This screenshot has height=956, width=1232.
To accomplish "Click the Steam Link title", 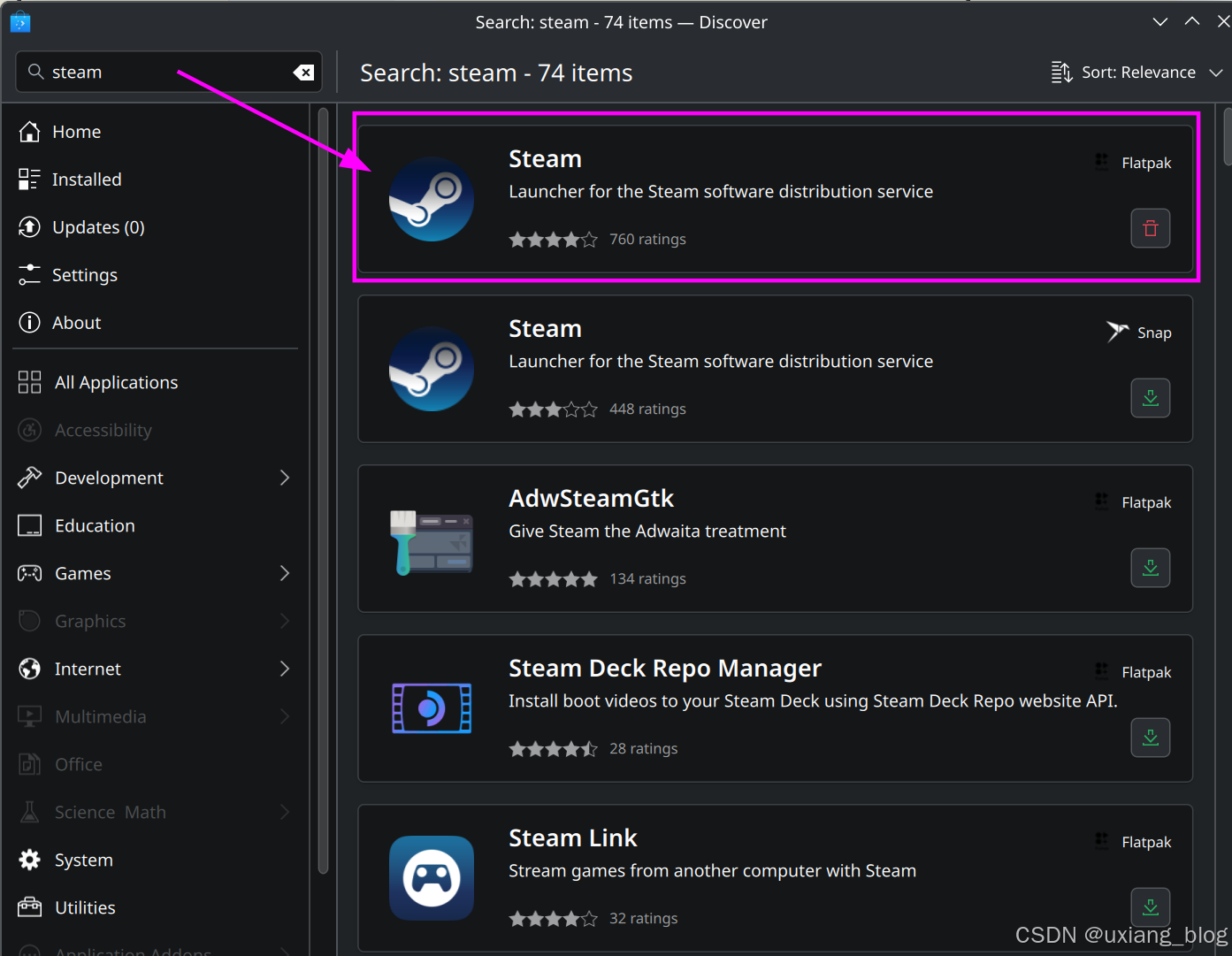I will click(x=573, y=837).
